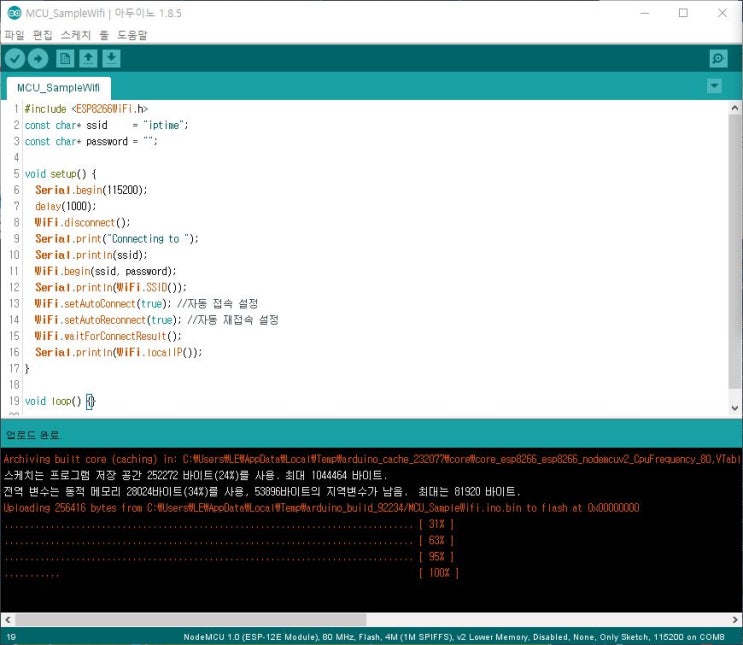
Task: Click the ssid "iptime" declaration line
Action: click(107, 125)
